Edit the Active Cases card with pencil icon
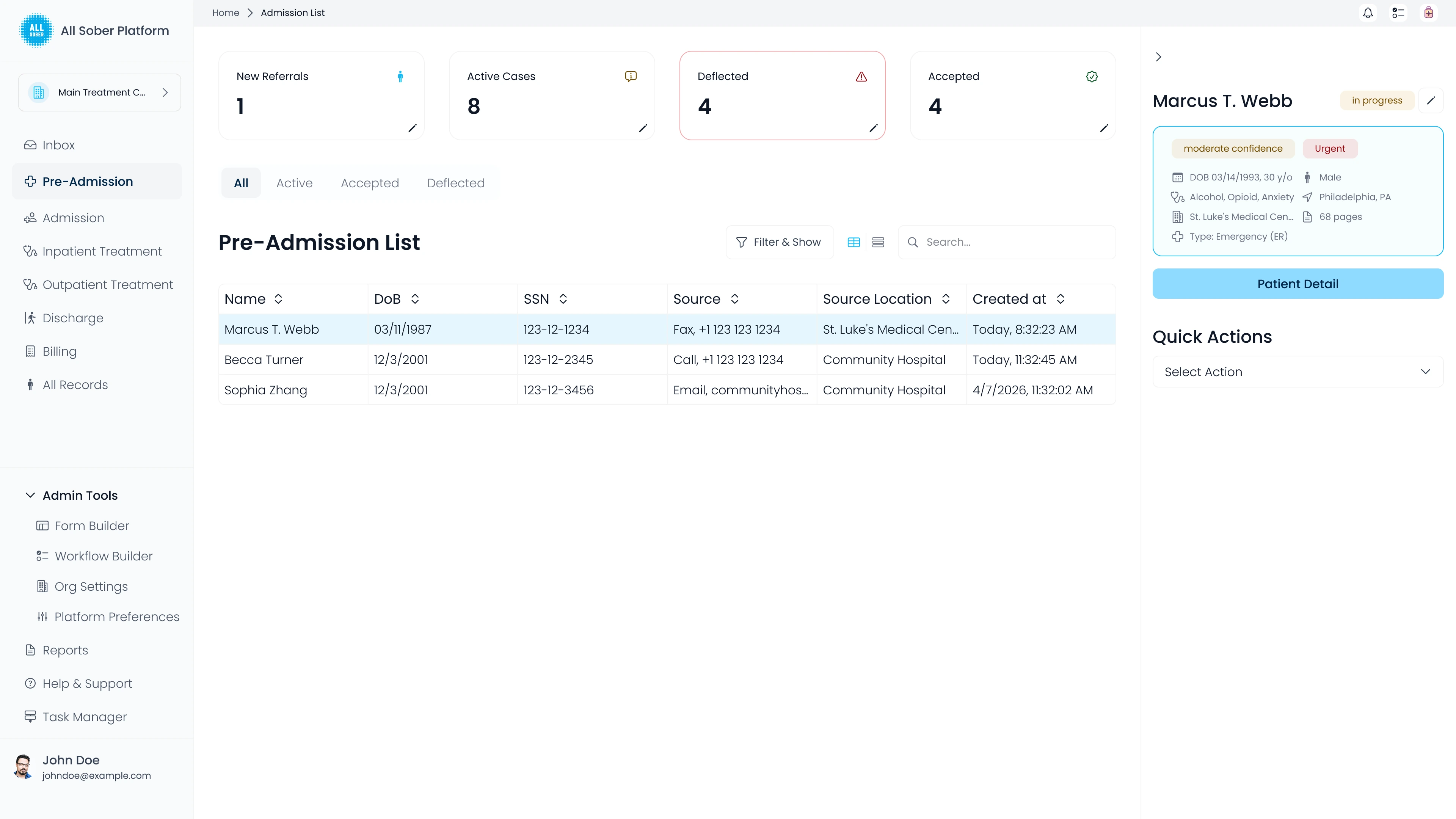The width and height of the screenshot is (1456, 819). point(643,128)
